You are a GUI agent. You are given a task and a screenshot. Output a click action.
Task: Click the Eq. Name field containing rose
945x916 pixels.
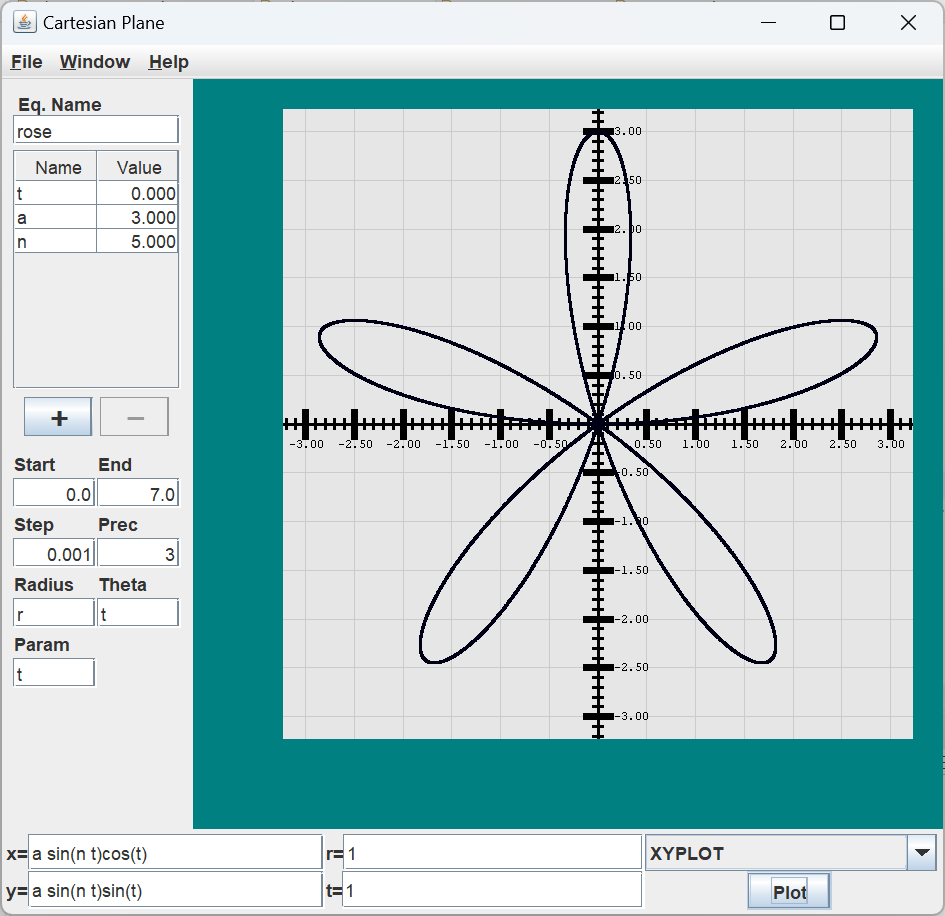(95, 131)
